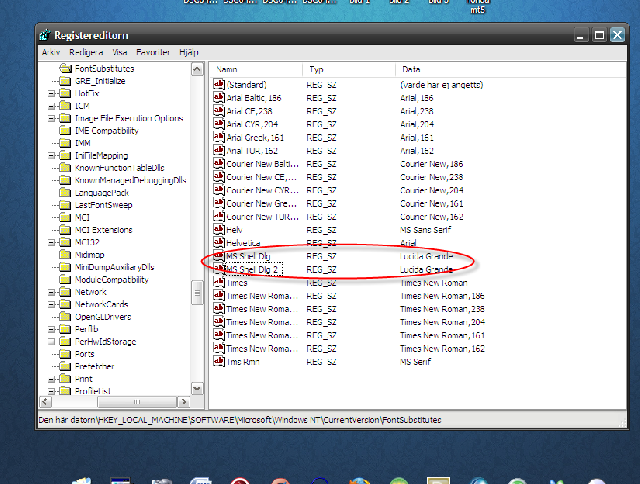Viewport: 640px width, 484px height.
Task: Select the Courier New Balt... value
Action: tap(262, 164)
